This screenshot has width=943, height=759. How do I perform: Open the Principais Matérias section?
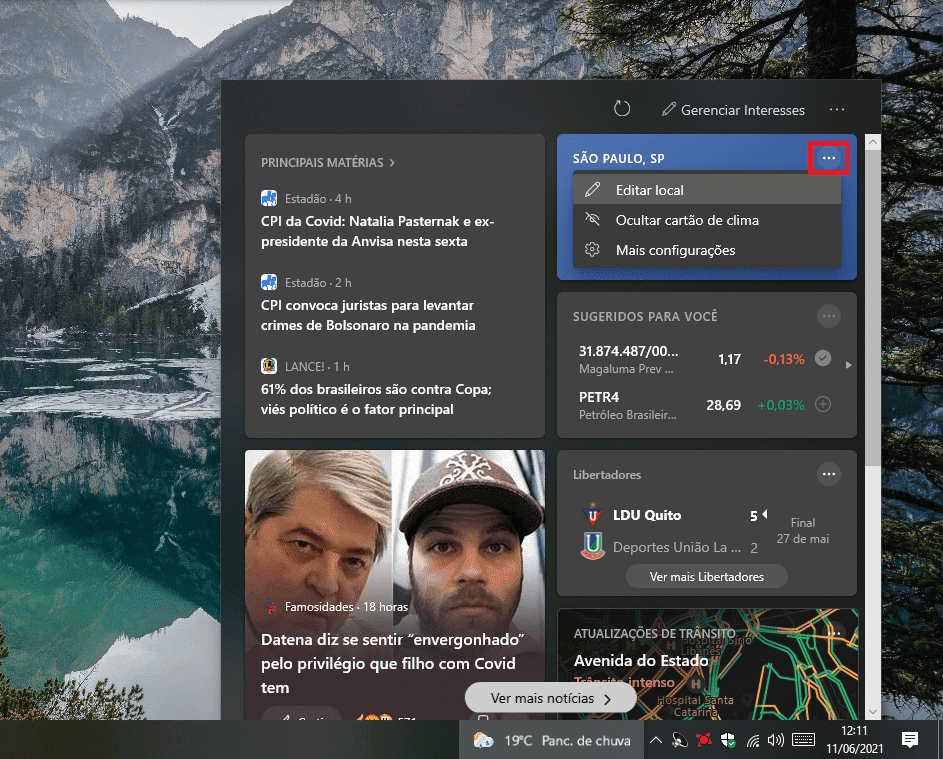click(328, 162)
